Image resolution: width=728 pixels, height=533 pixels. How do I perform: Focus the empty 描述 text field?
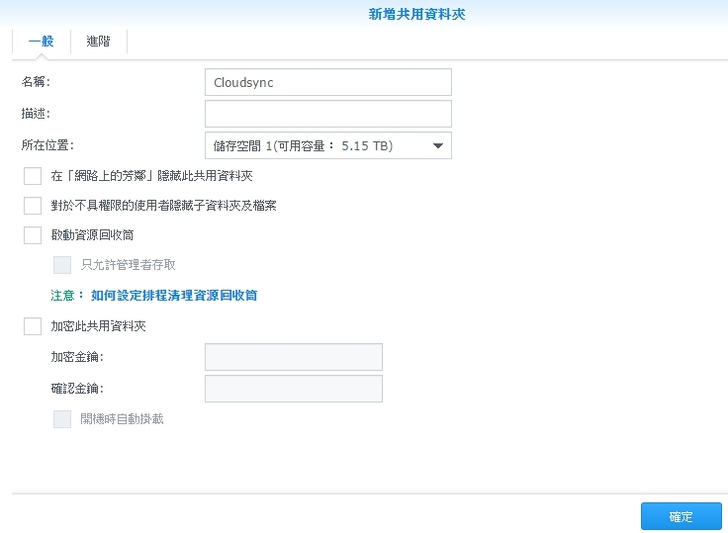(328, 114)
